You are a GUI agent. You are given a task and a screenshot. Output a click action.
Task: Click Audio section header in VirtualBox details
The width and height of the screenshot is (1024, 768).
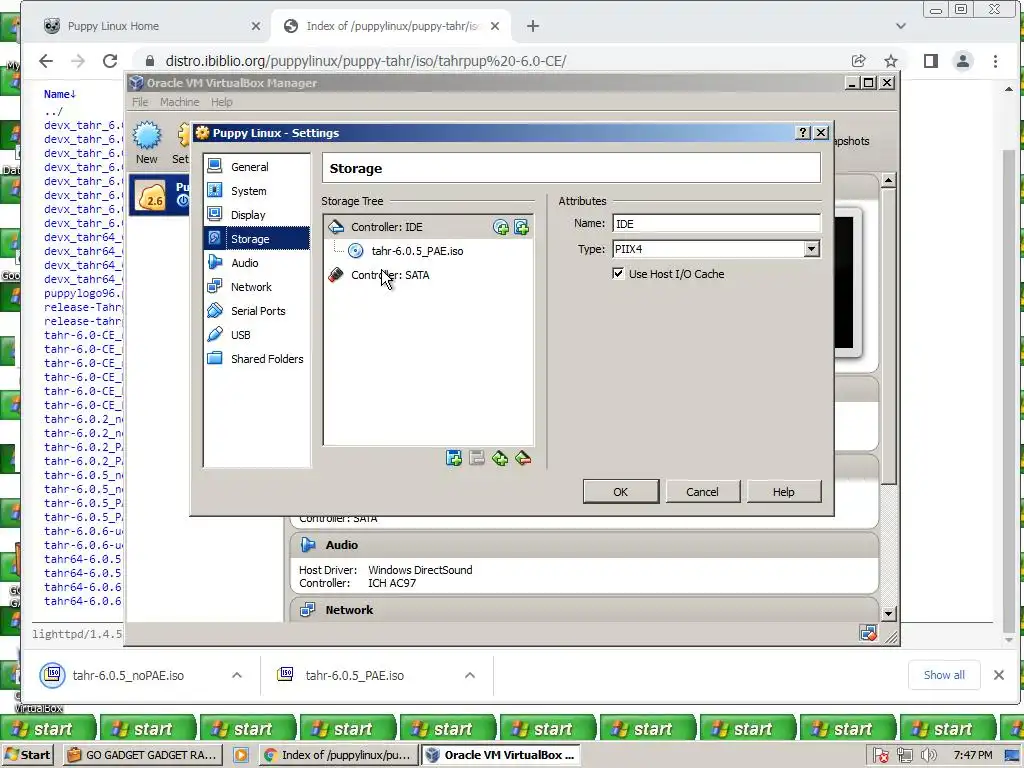coord(584,545)
